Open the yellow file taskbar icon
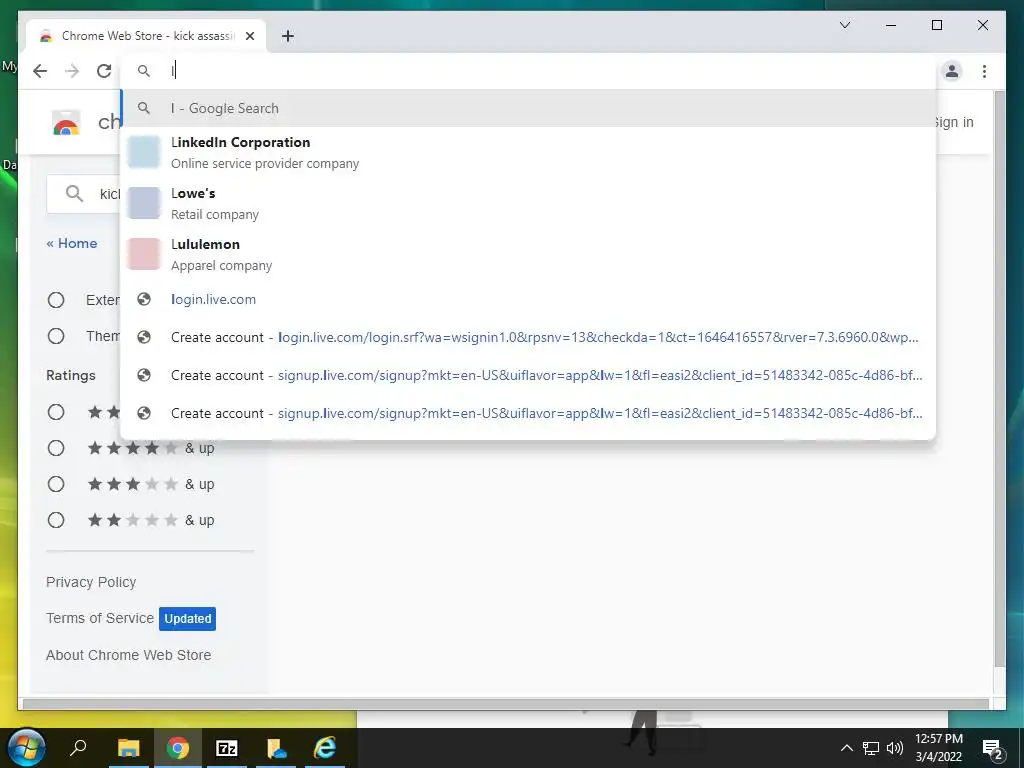This screenshot has height=768, width=1024. pyautogui.click(x=276, y=748)
